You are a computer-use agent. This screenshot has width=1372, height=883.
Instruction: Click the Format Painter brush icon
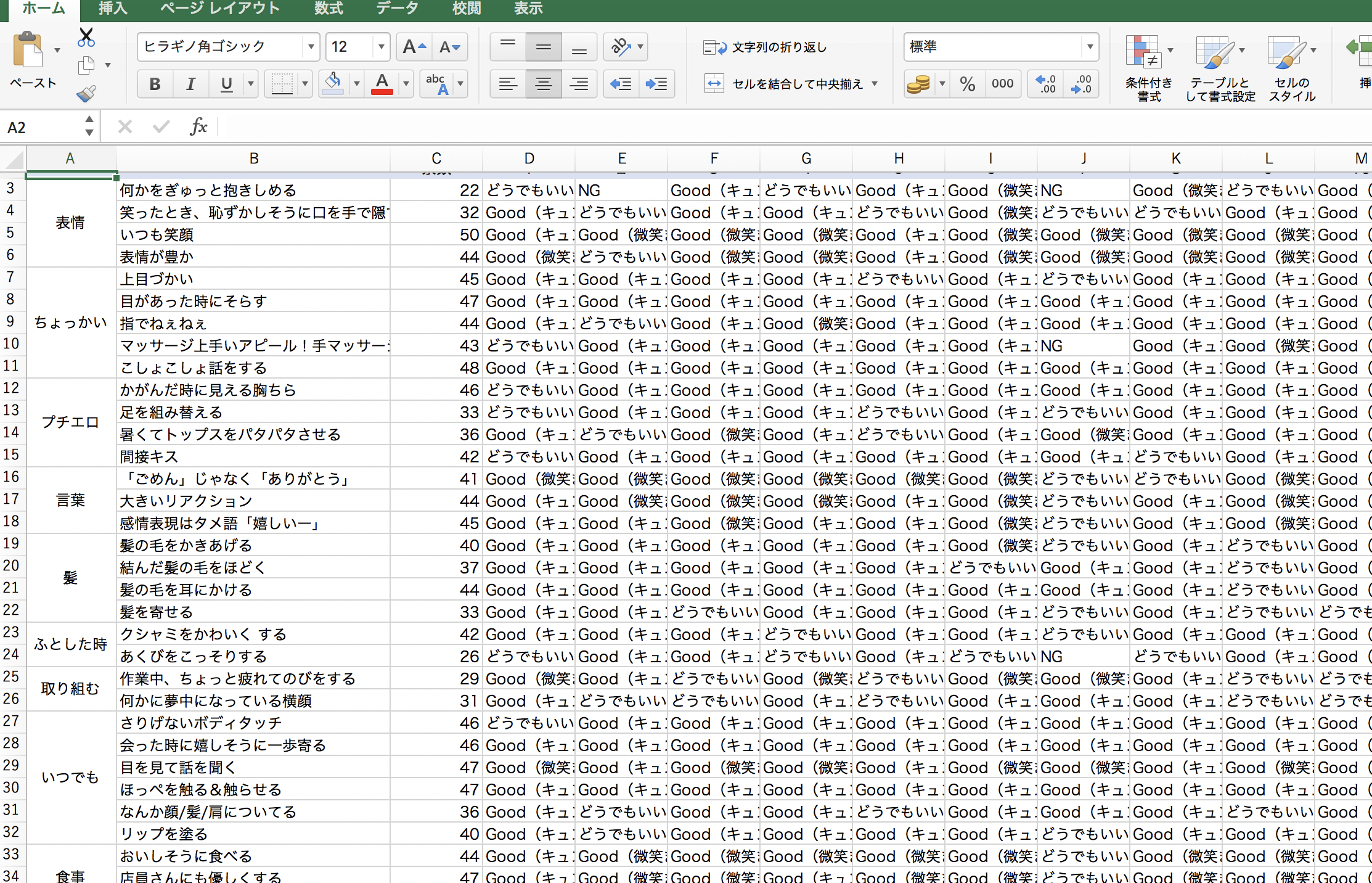point(86,93)
